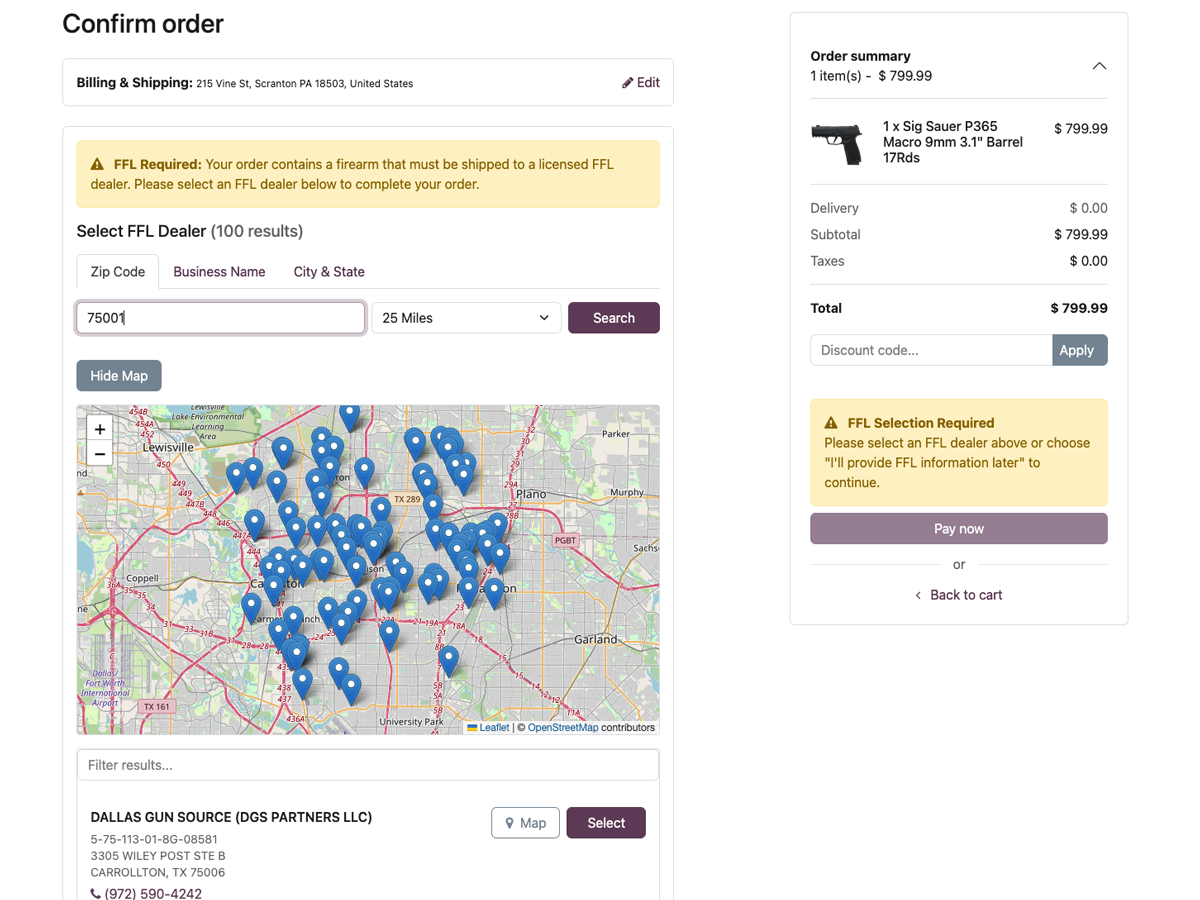The width and height of the screenshot is (1200, 900).
Task: Click the warning icon in FFL Selection Required box
Action: (832, 422)
